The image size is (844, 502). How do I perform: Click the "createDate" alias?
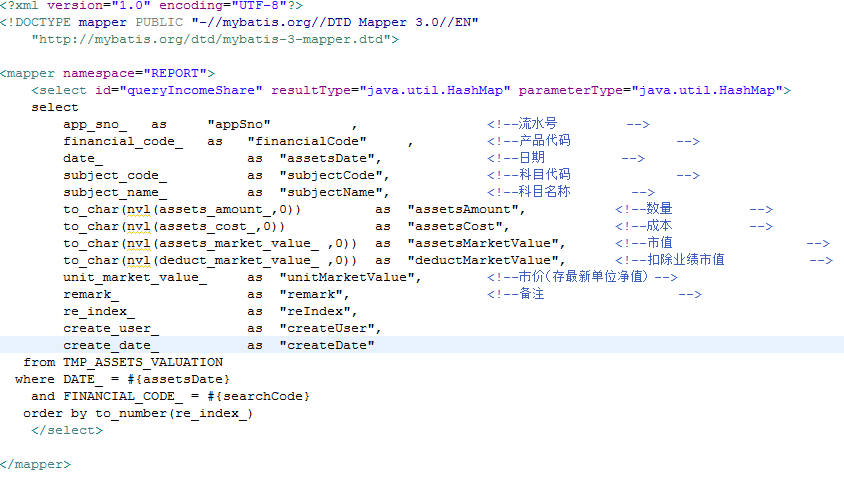click(x=326, y=345)
